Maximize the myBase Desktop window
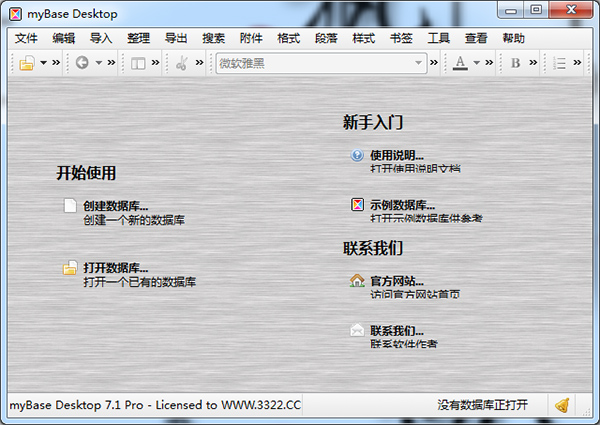 536,10
